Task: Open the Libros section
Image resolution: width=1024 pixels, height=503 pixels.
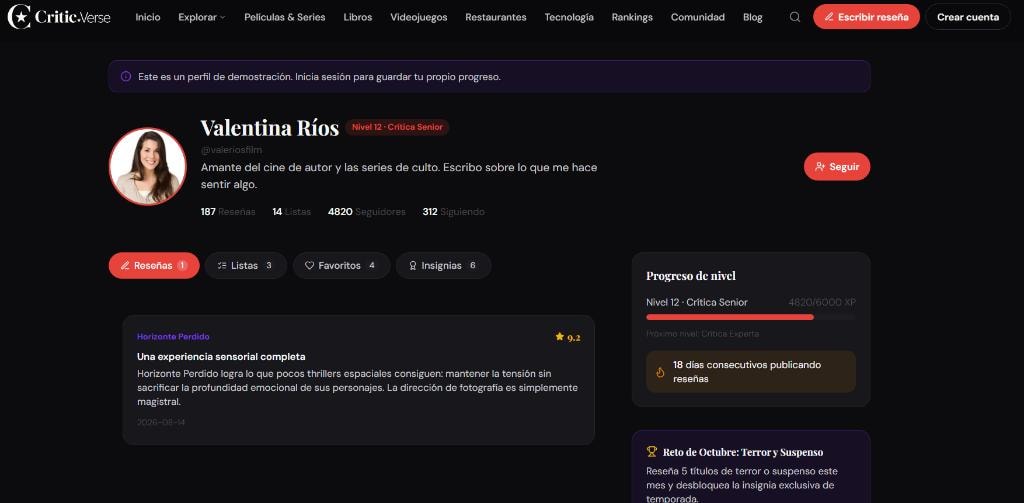Action: (358, 17)
